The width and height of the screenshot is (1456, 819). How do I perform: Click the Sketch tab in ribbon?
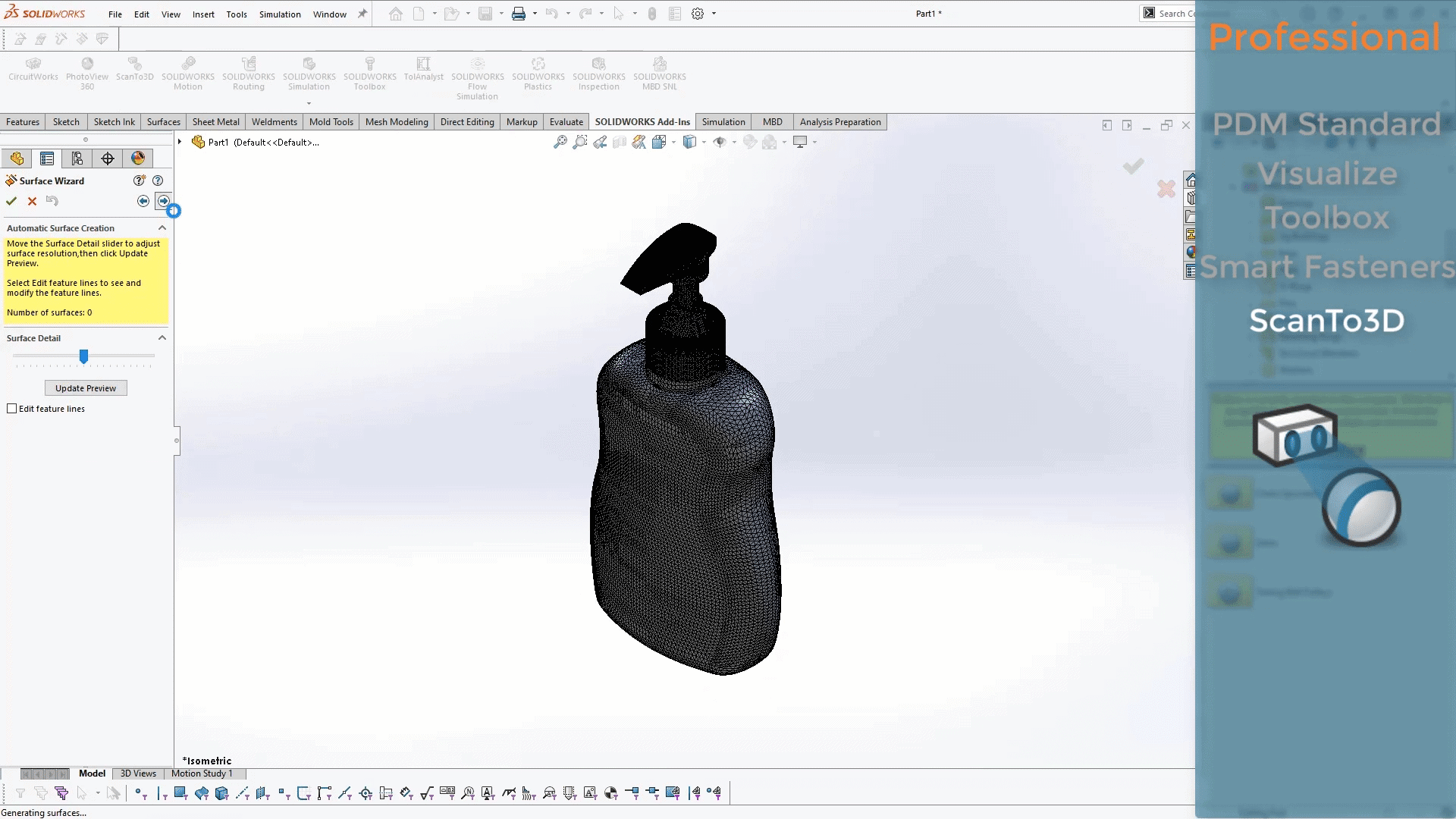pyautogui.click(x=65, y=121)
